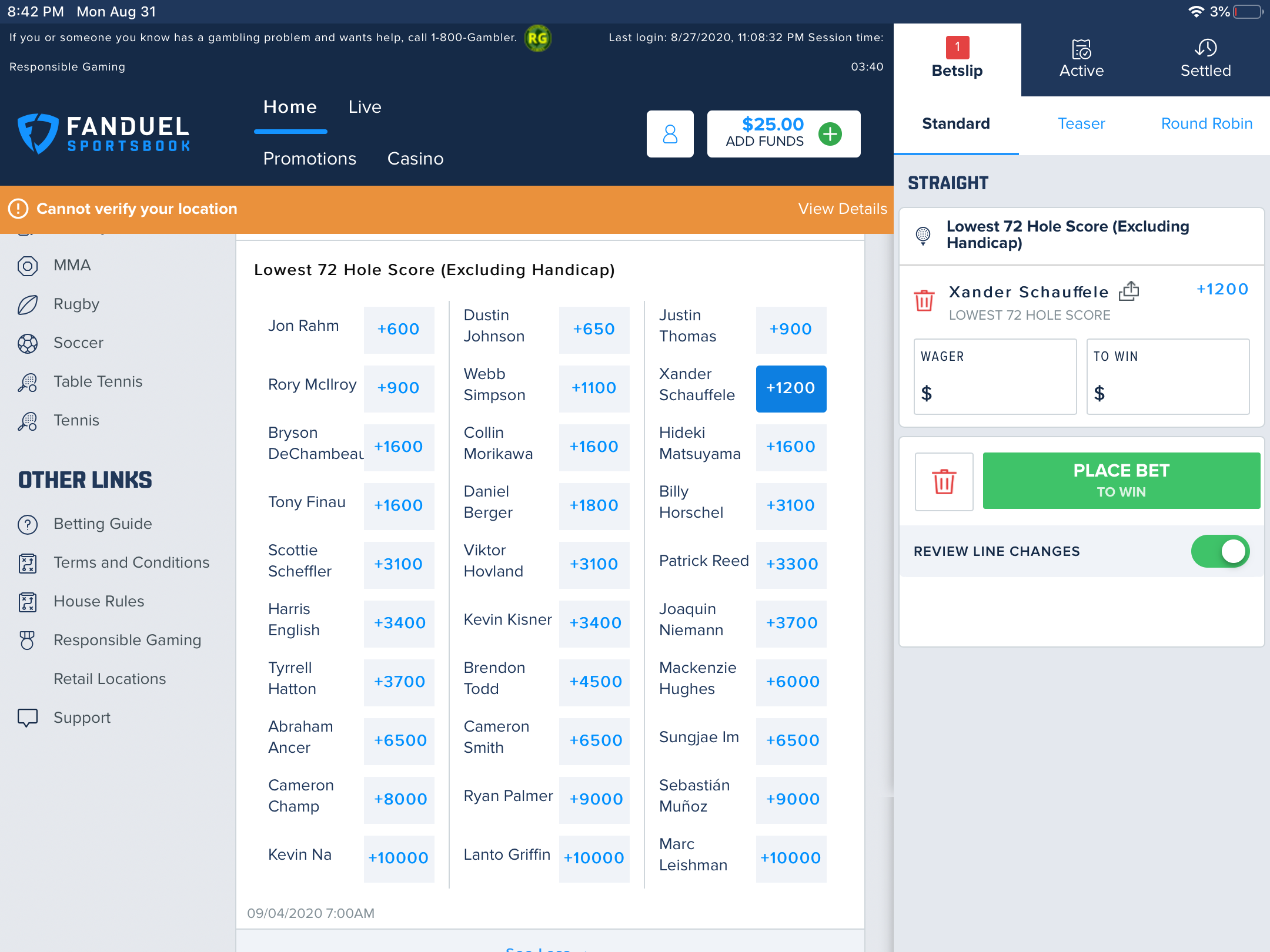This screenshot has height=952, width=1270.
Task: Select the MMA sport icon
Action: tap(28, 266)
